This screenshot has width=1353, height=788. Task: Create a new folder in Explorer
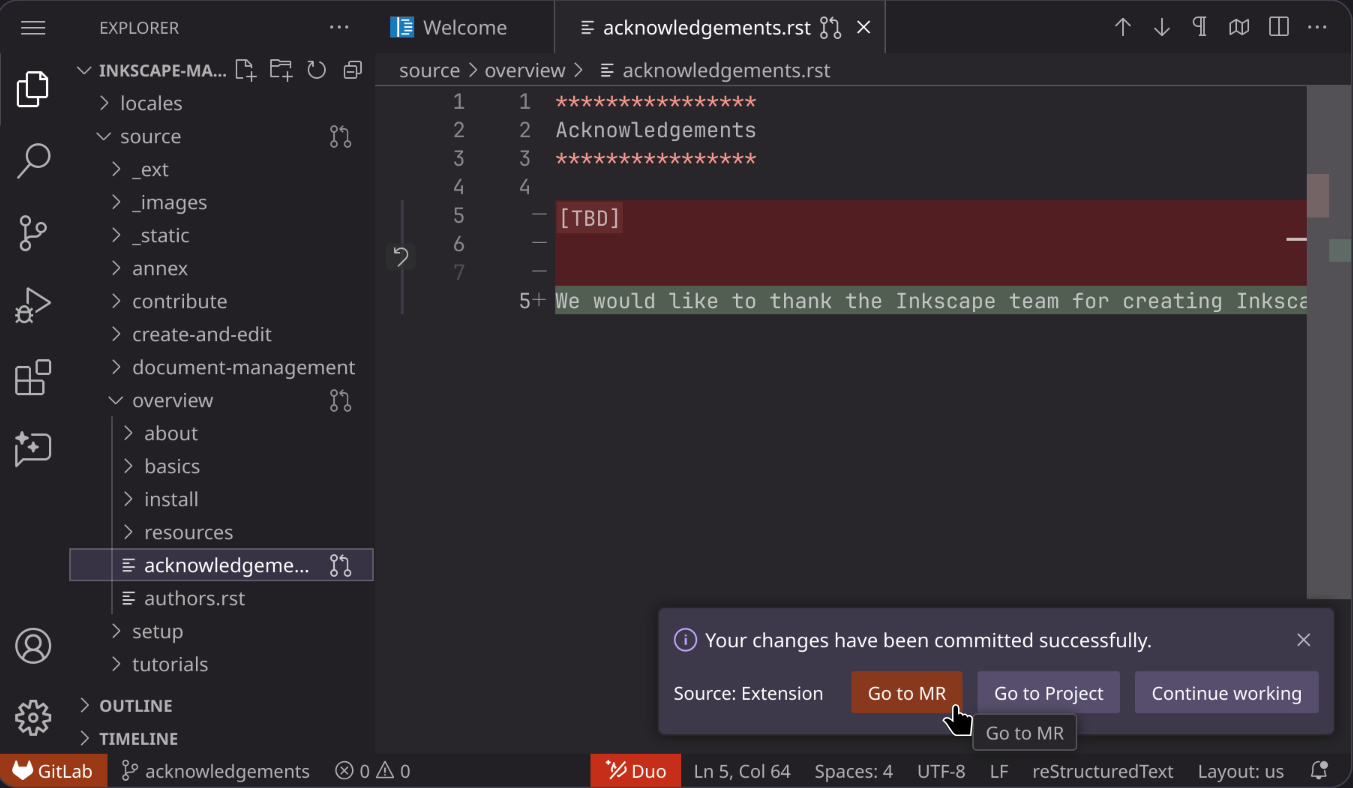(281, 70)
